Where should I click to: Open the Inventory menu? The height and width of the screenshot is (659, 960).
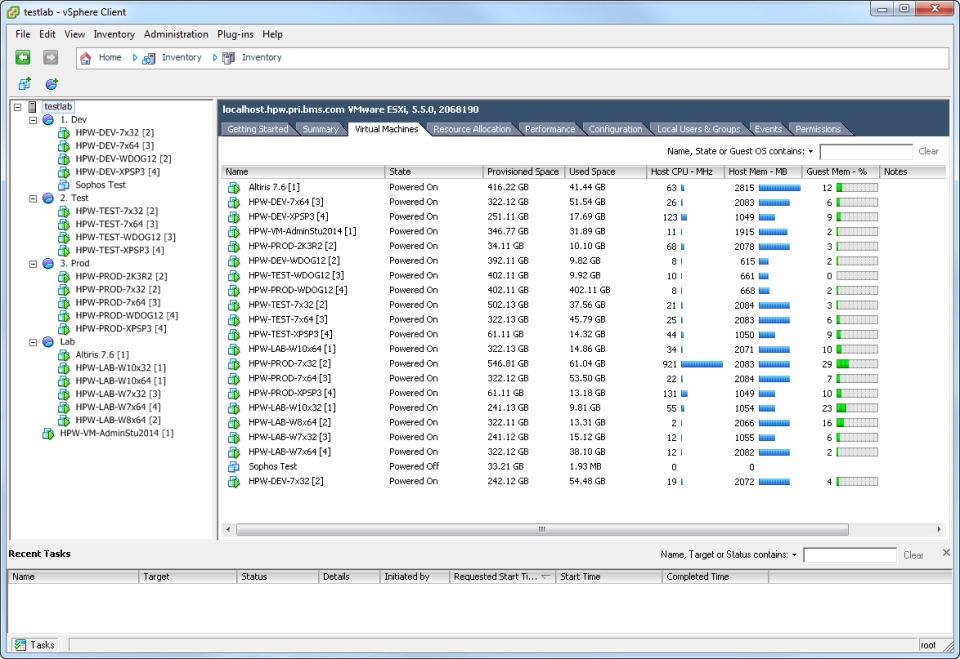114,34
